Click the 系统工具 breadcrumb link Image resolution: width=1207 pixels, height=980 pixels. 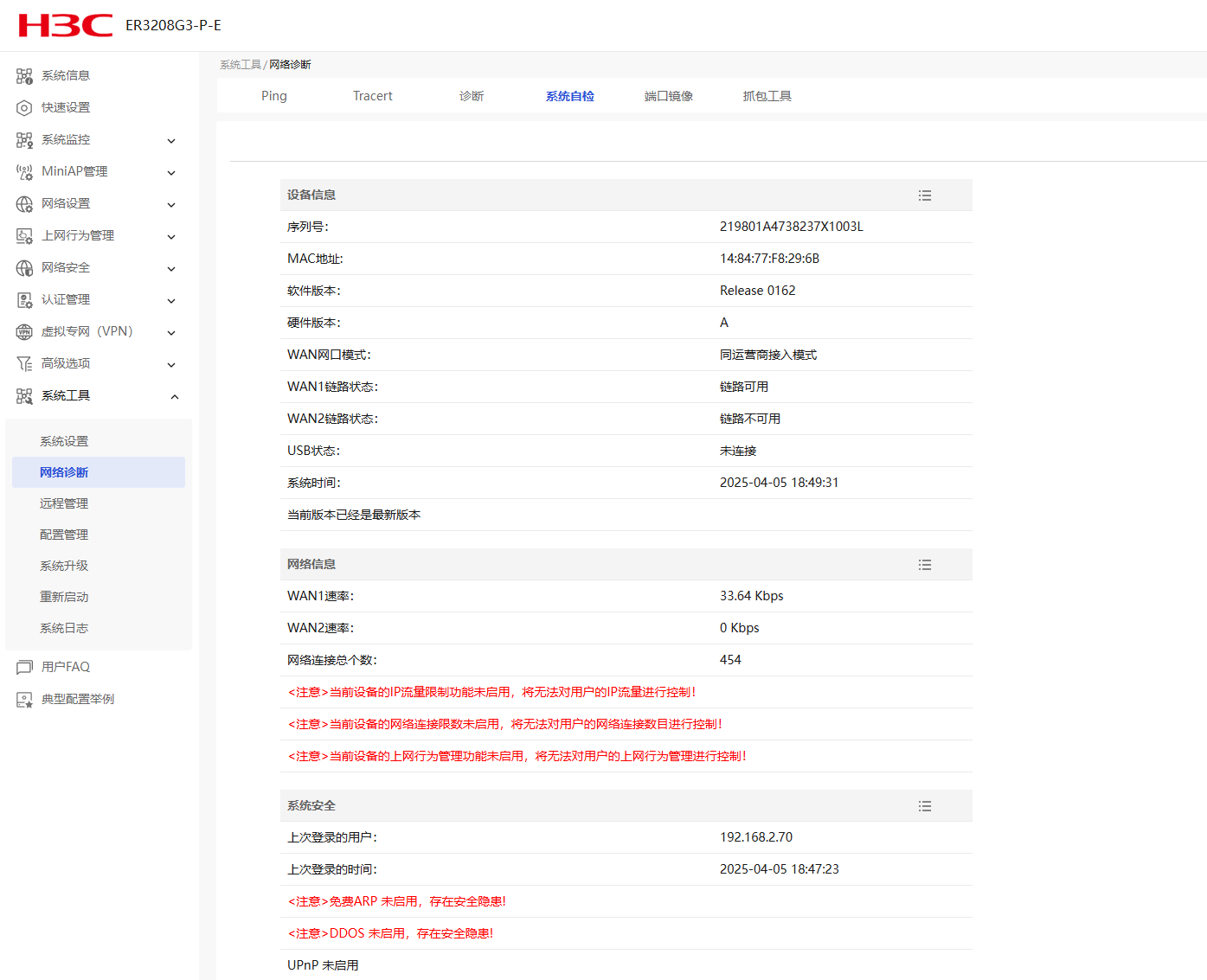tap(241, 65)
